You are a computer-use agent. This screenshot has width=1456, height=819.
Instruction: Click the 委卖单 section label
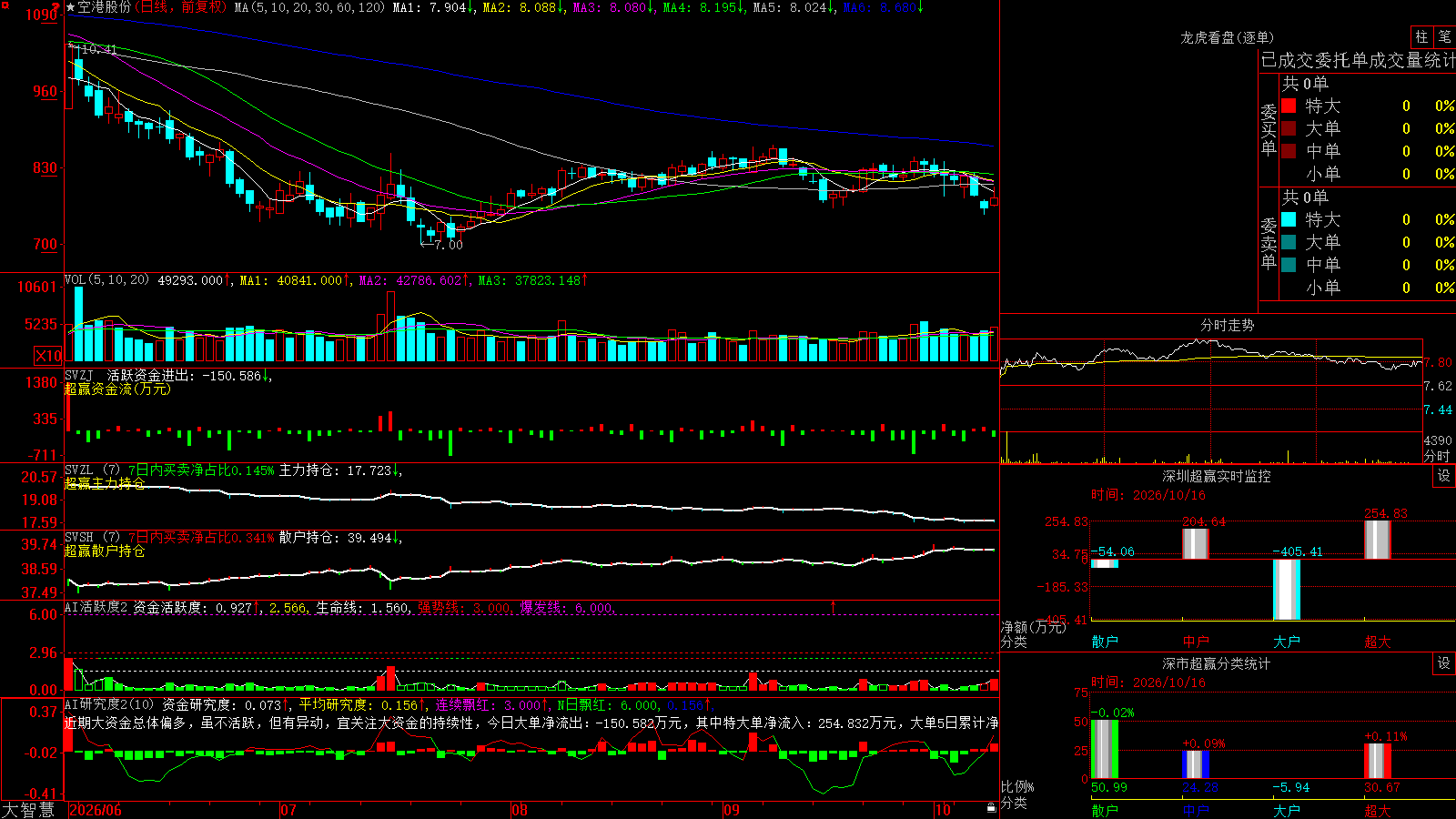(x=1269, y=243)
